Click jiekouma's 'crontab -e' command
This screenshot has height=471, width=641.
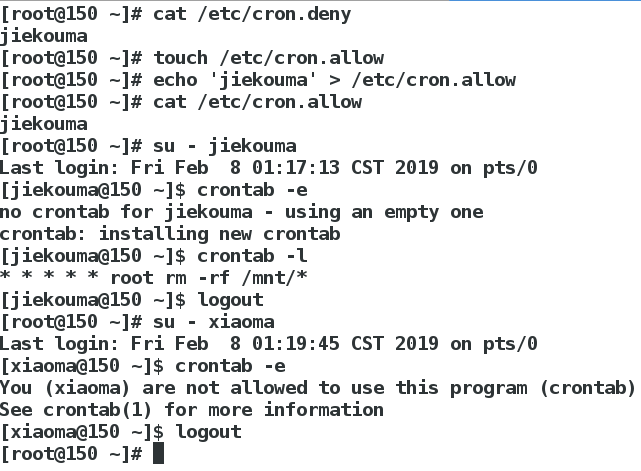[252, 190]
